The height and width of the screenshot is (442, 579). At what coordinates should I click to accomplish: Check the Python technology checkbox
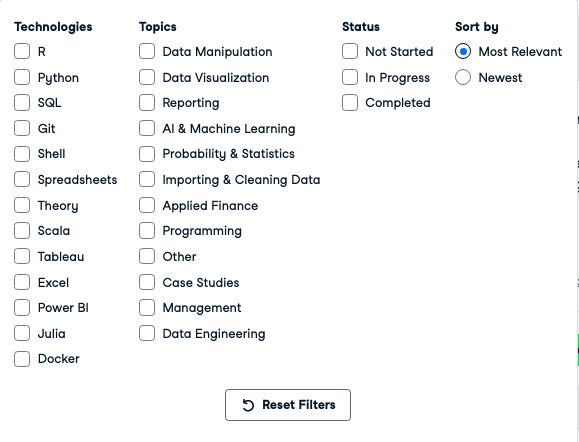pos(22,78)
